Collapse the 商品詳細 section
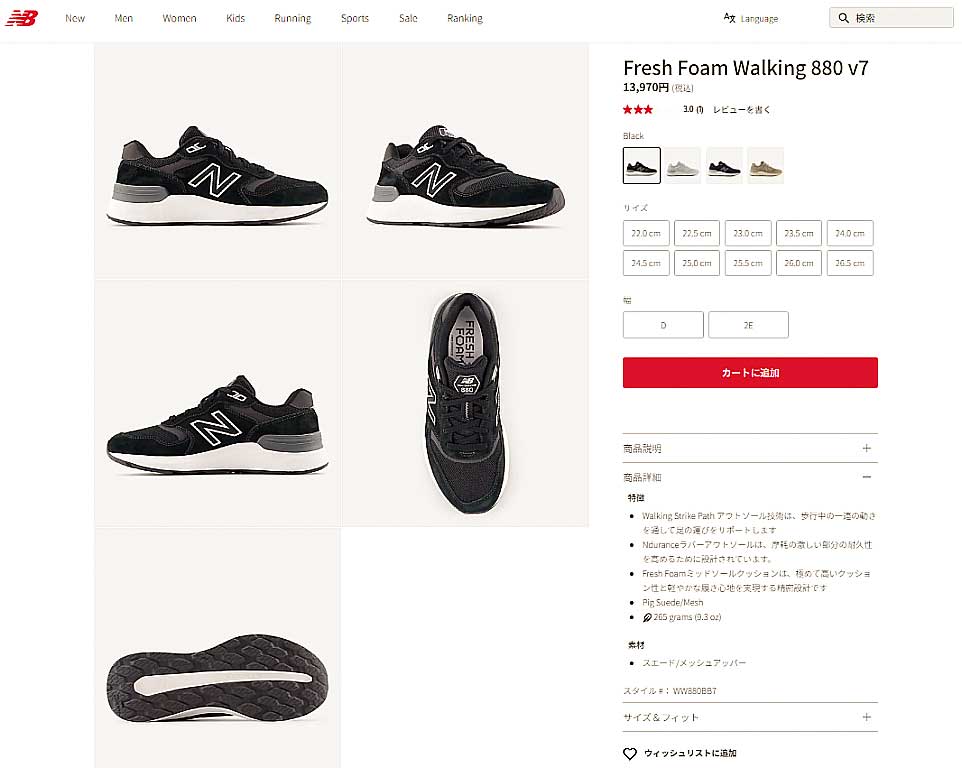Viewport: 962px width, 768px height. 866,477
